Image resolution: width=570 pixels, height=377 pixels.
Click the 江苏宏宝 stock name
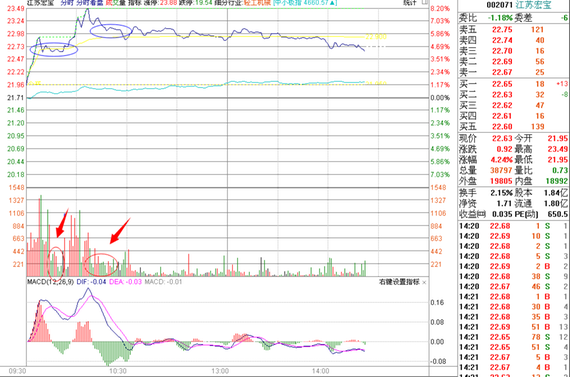click(533, 5)
